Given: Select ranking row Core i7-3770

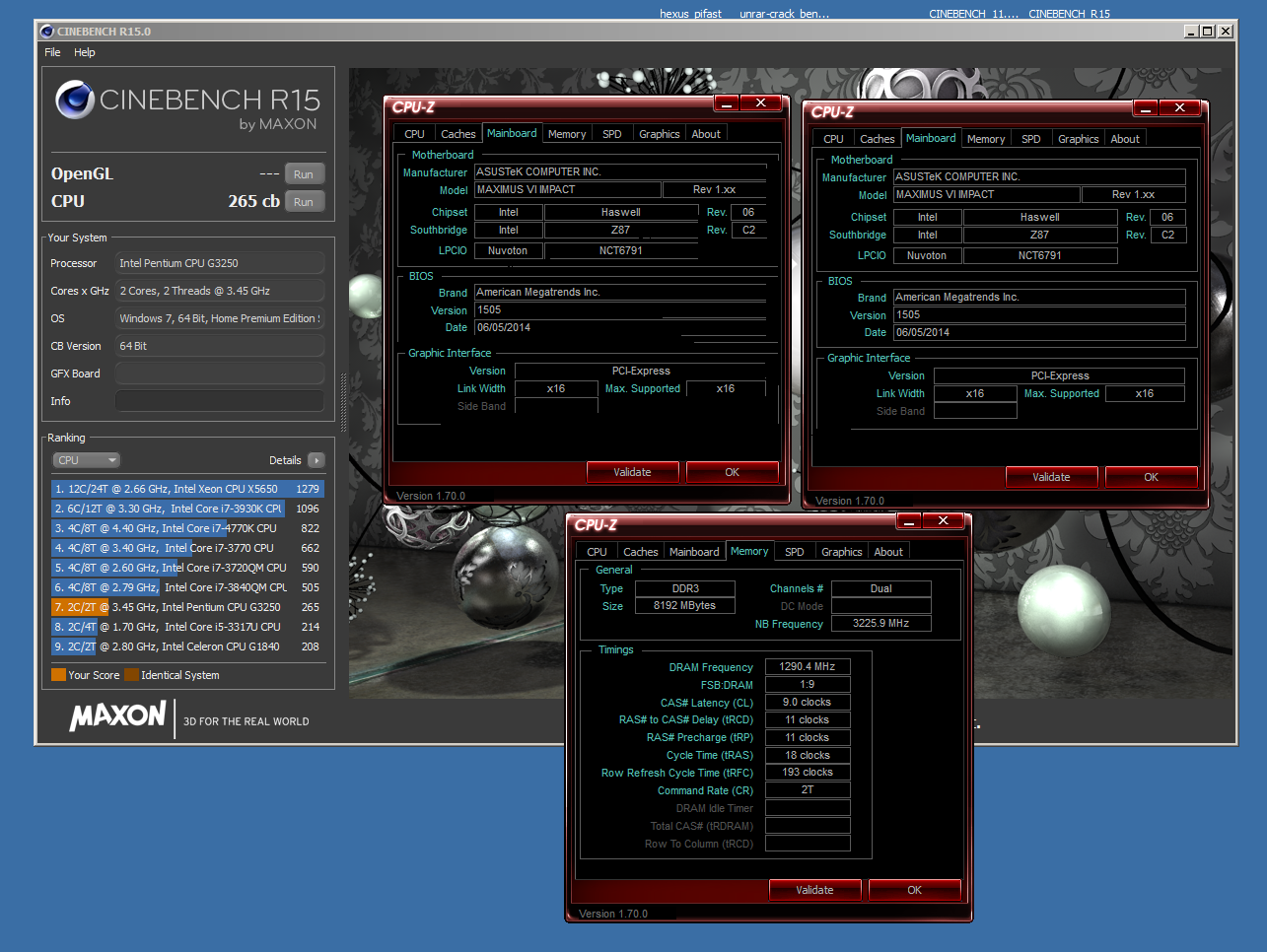Looking at the screenshot, I should tap(187, 548).
